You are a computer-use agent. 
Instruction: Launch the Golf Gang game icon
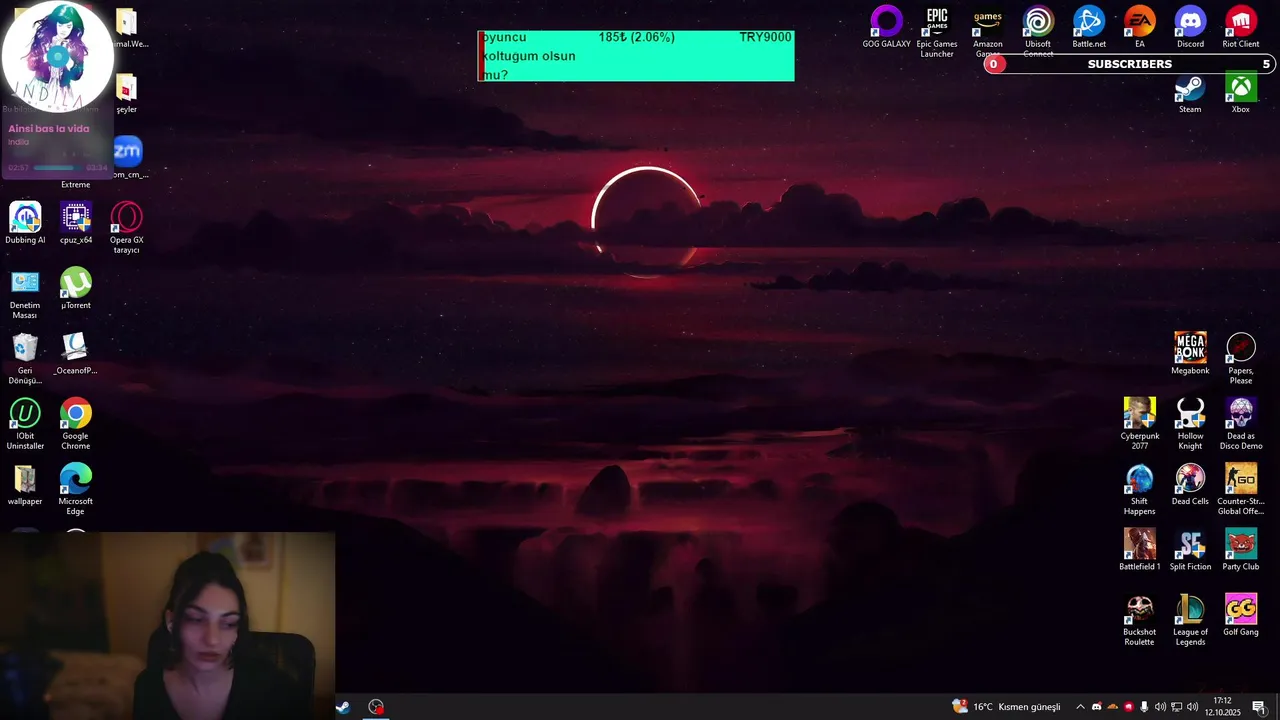[1241, 615]
